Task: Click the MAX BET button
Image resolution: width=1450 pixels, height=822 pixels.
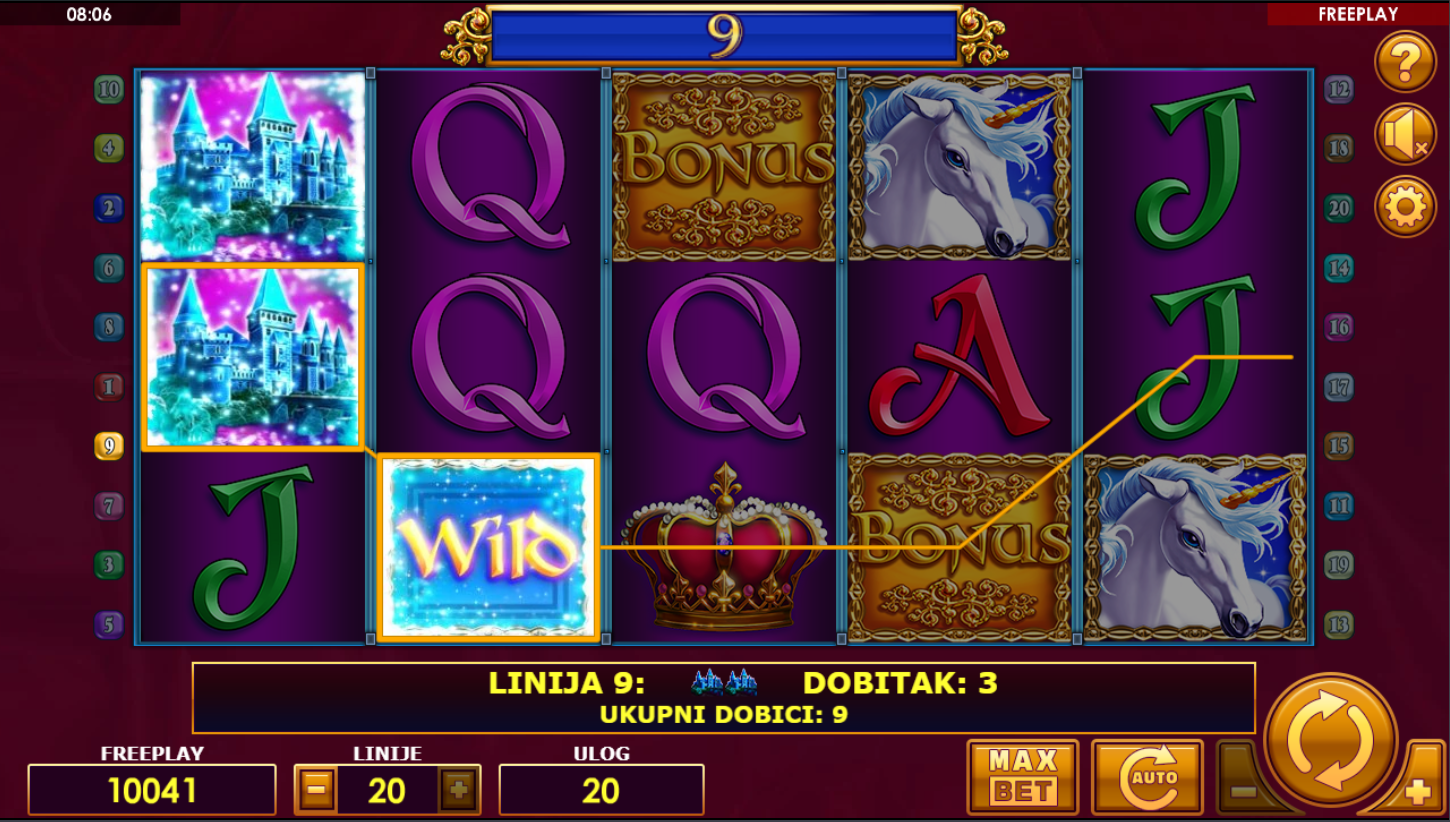Action: (x=1023, y=777)
